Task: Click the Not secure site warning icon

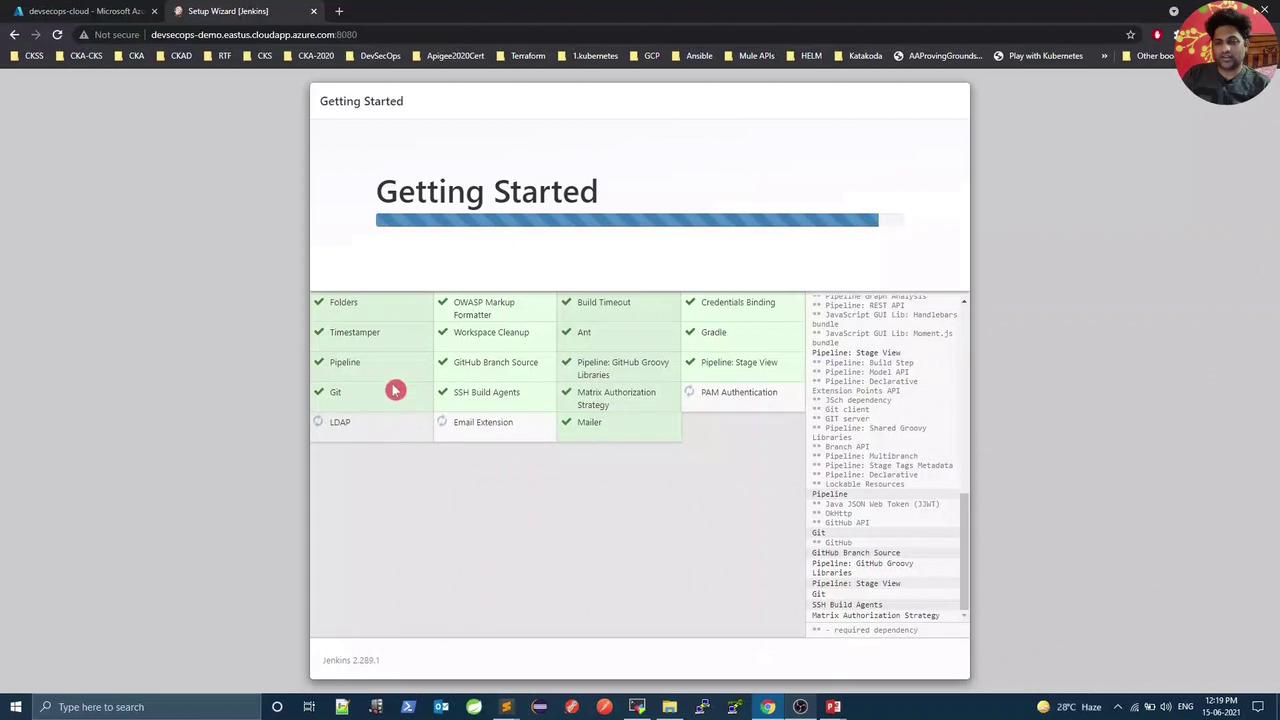Action: pos(84,35)
